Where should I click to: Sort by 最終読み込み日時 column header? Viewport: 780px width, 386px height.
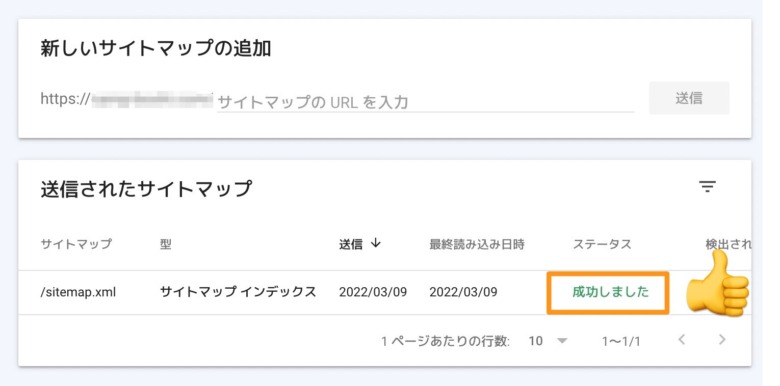pos(477,244)
